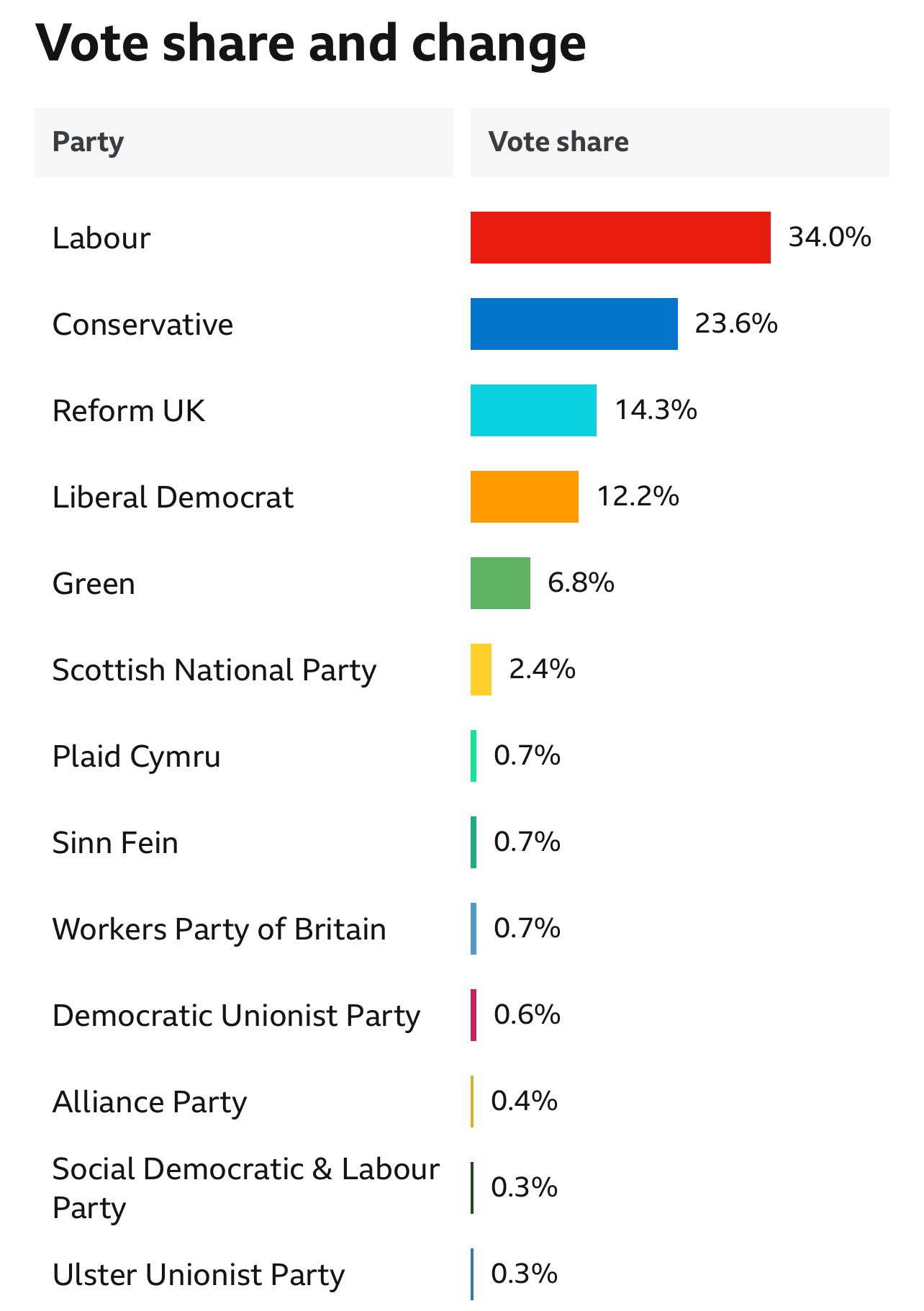
Task: Click the Ulster Unionist Party name
Action: coord(199,1275)
